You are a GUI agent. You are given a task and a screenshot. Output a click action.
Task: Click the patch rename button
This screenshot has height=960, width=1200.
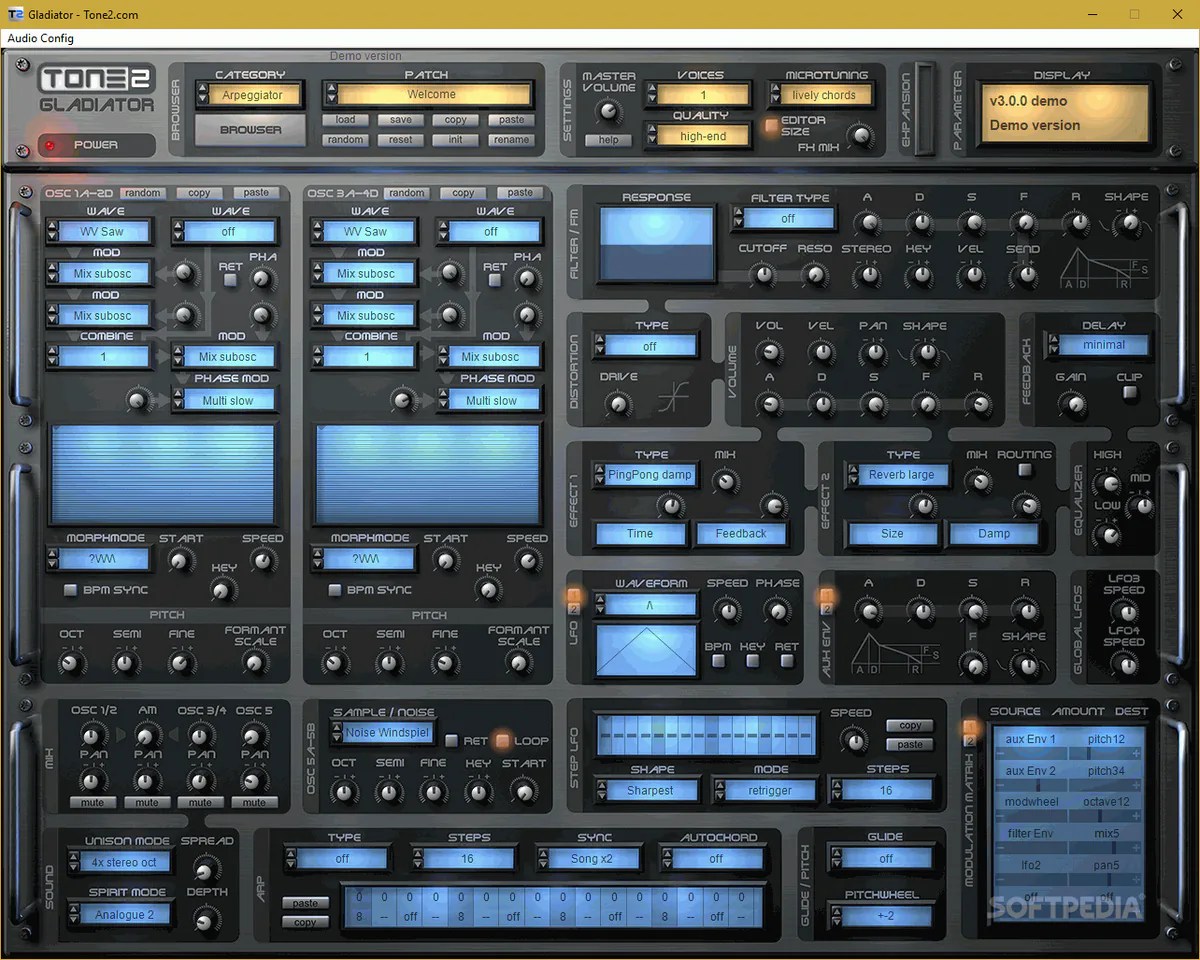511,140
